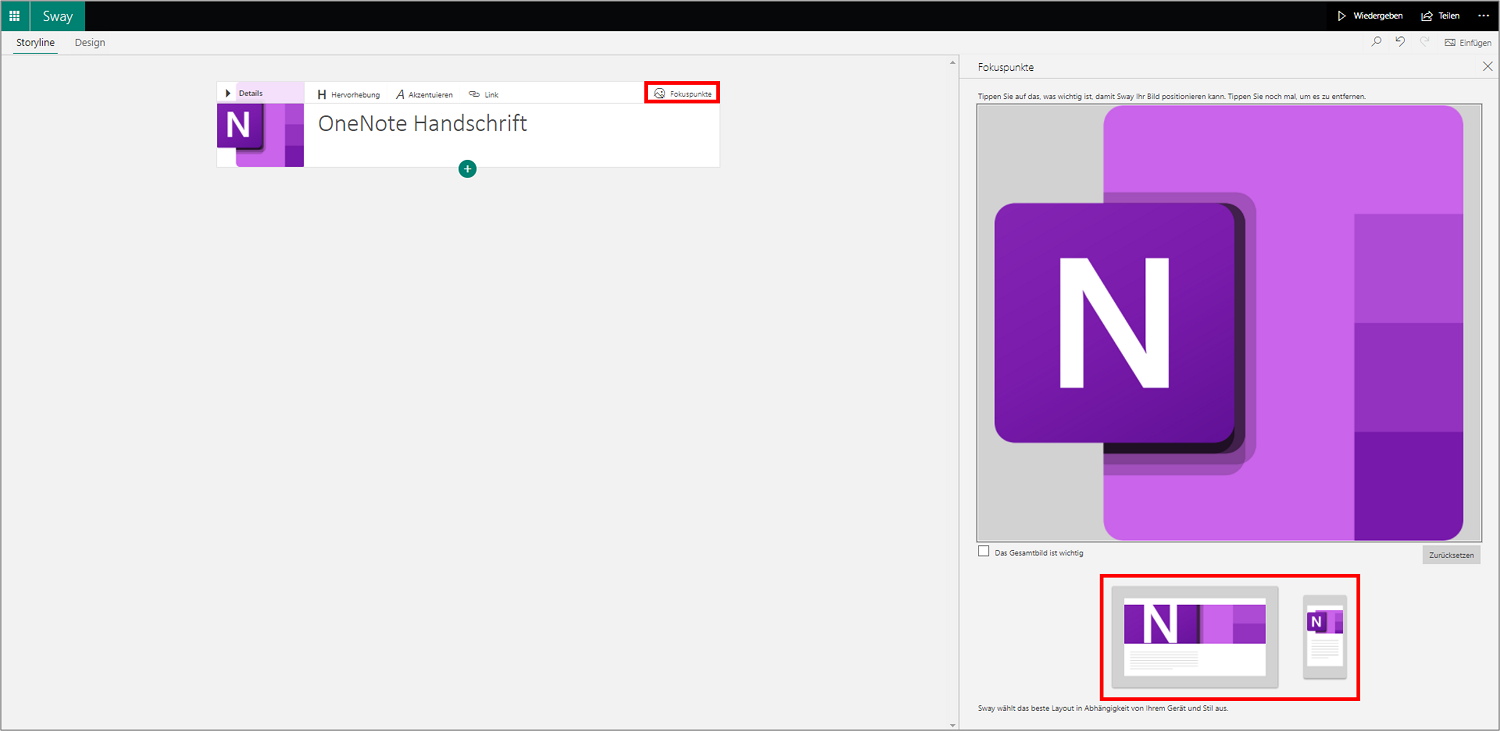The height and width of the screenshot is (731, 1500).
Task: Select the mobile layout preview thumbnail
Action: click(1325, 637)
